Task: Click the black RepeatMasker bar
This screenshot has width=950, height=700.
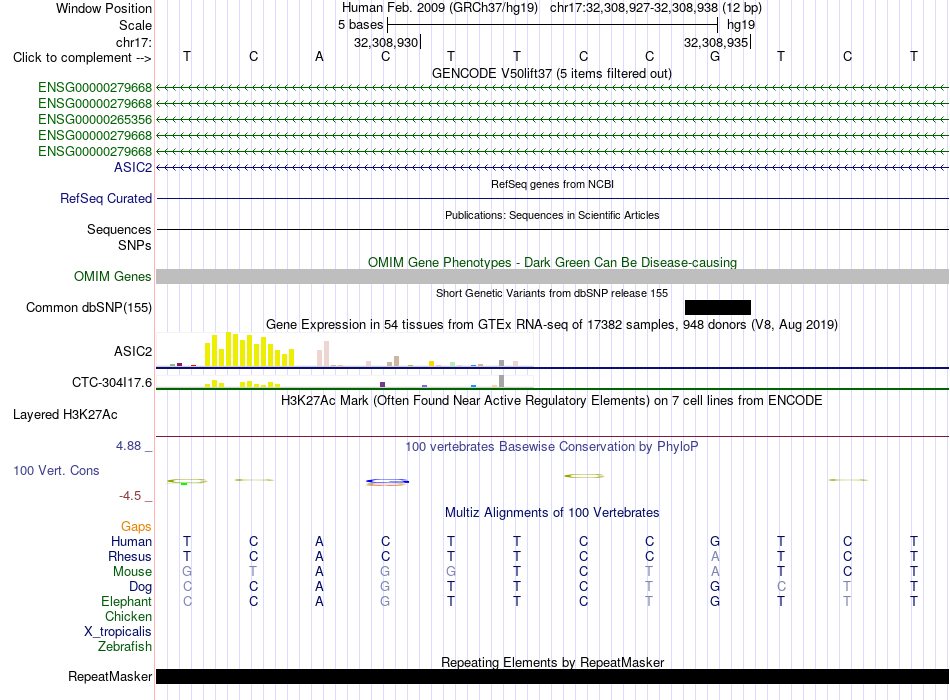Action: pyautogui.click(x=552, y=676)
